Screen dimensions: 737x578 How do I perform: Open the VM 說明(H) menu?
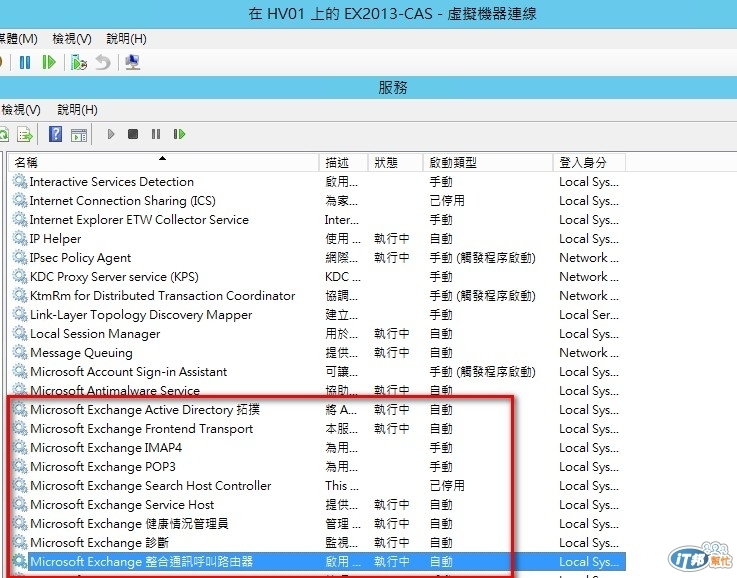(126, 39)
